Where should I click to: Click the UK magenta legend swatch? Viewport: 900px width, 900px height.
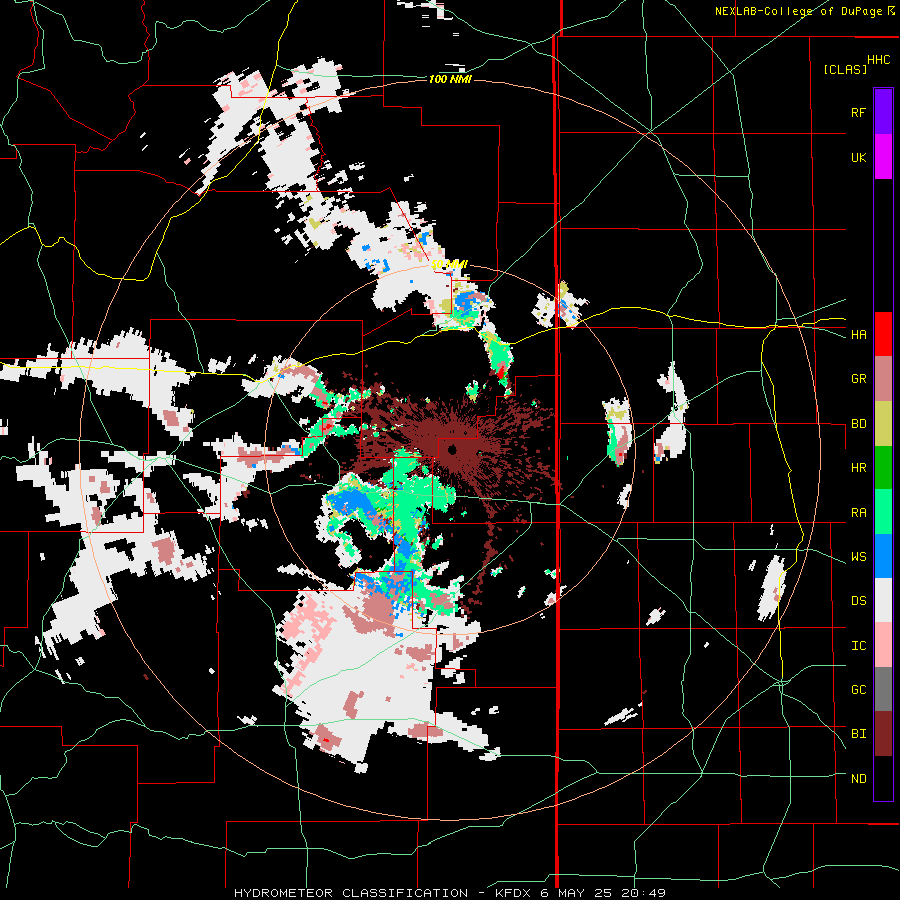(x=883, y=157)
